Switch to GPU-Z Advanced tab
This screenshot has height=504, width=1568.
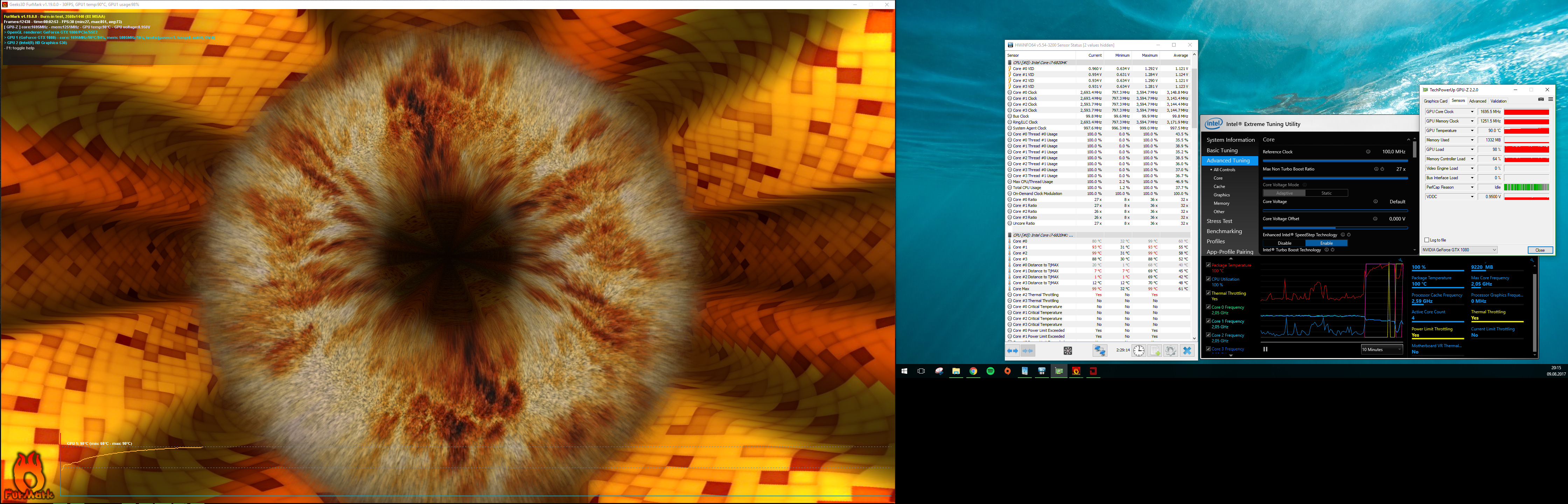[x=1478, y=101]
